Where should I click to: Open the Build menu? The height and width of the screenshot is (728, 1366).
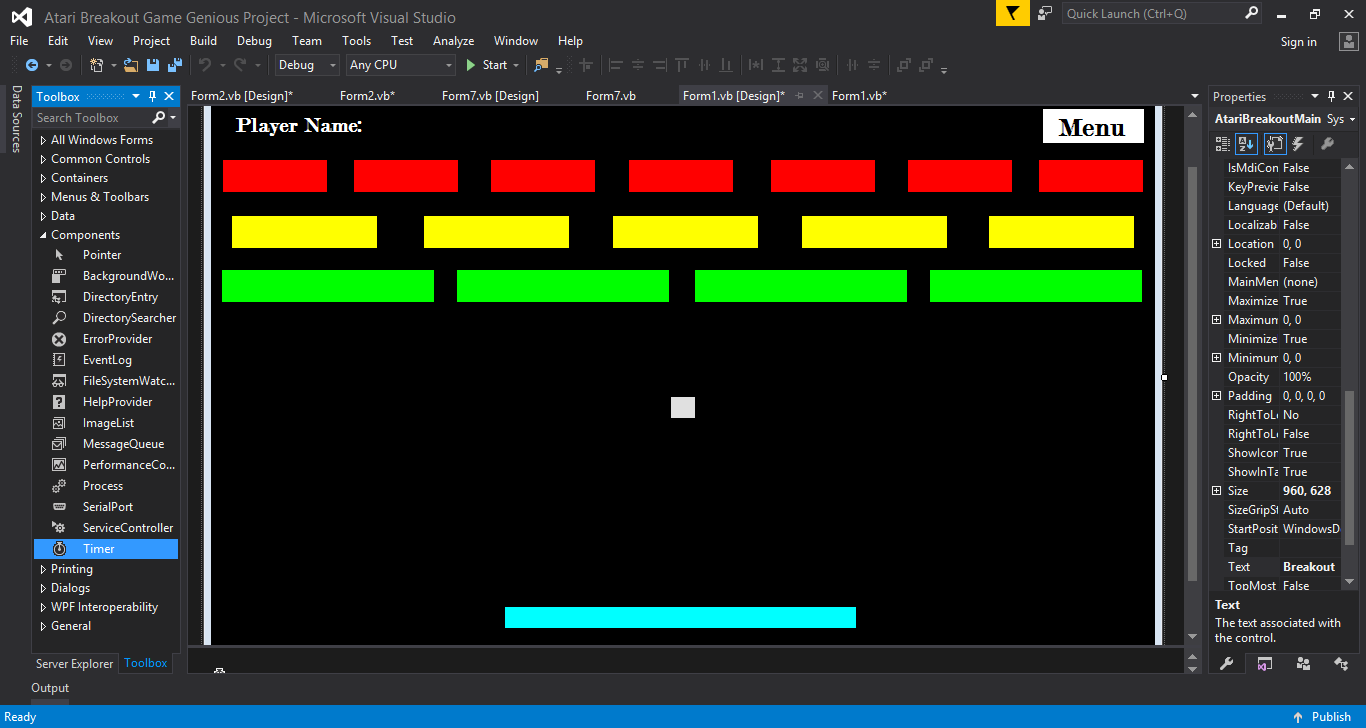point(203,41)
